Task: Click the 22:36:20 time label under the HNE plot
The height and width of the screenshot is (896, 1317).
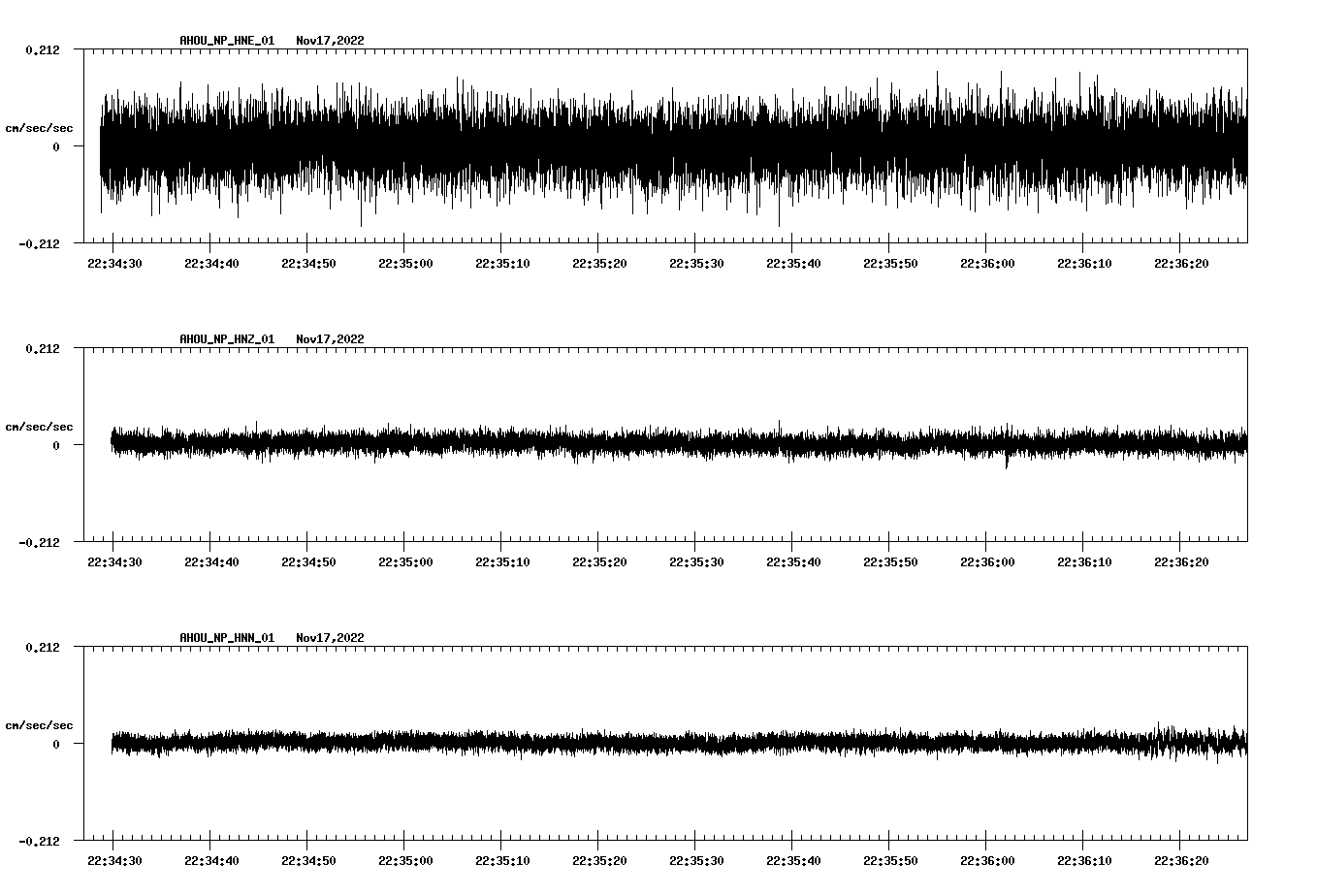Action: (1181, 264)
